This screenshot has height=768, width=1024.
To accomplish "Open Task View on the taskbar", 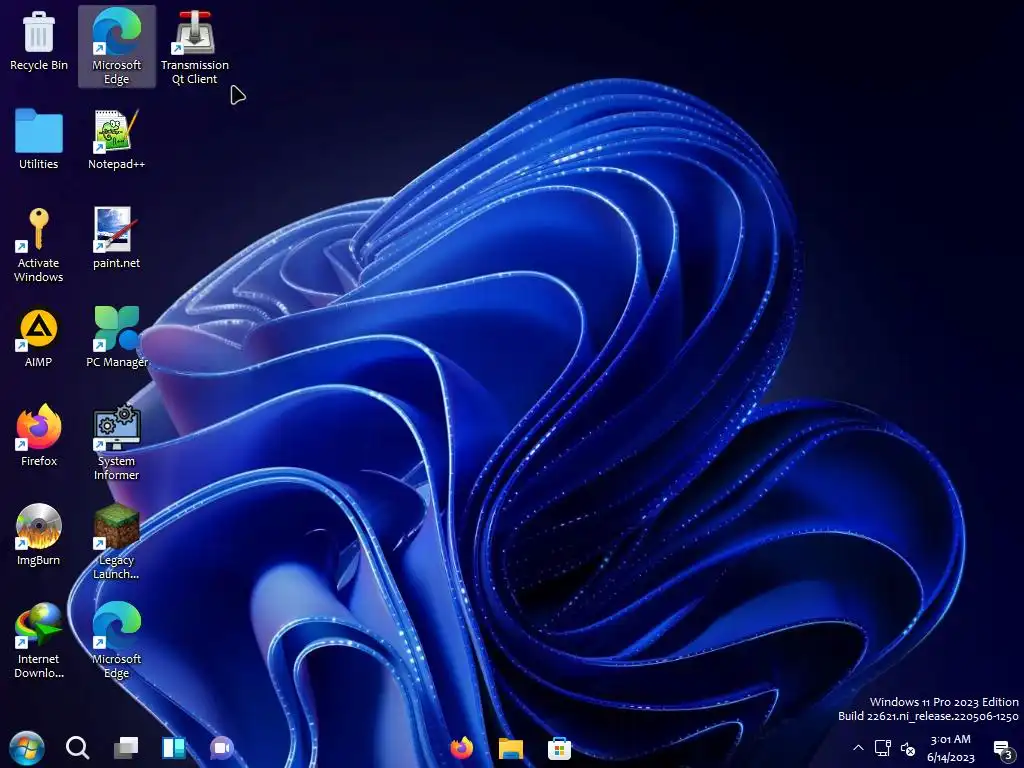I will [126, 748].
